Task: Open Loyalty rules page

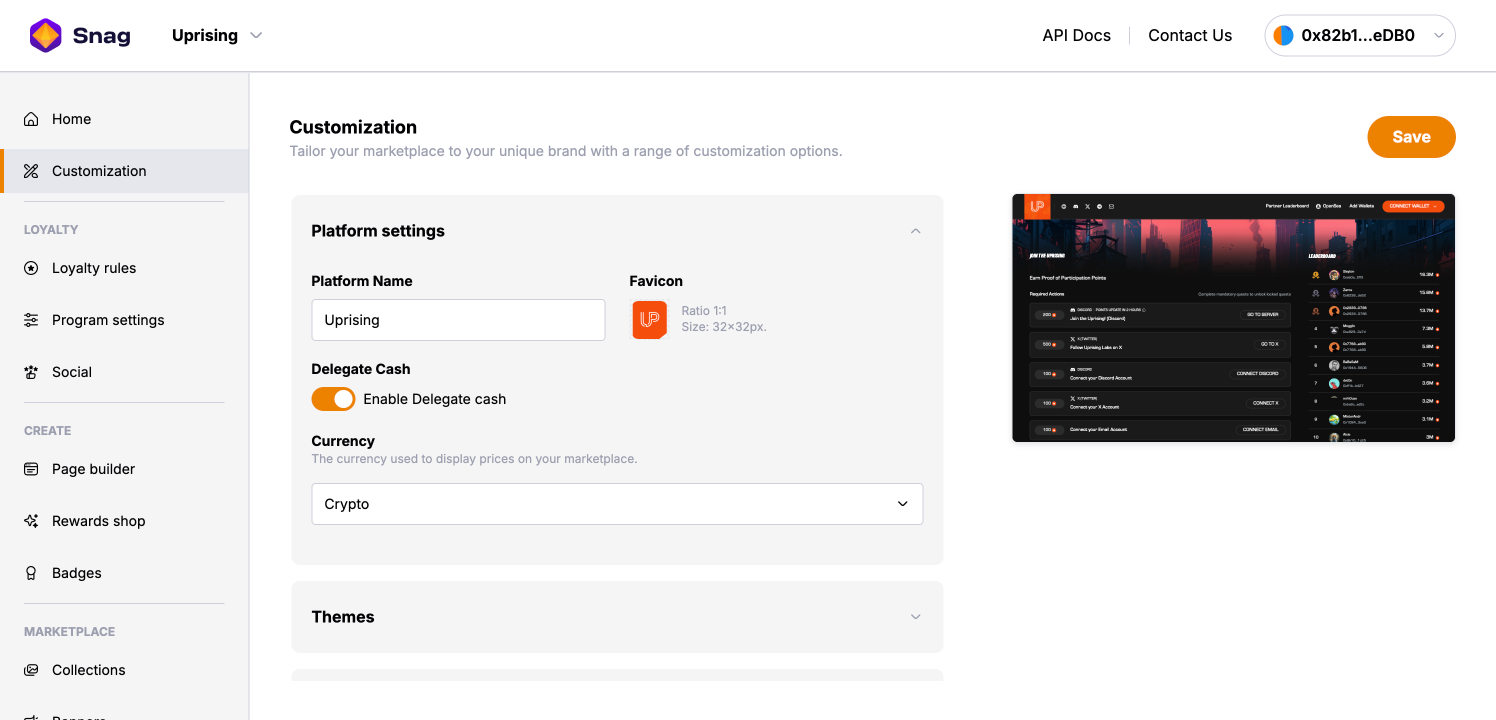Action: pos(124,268)
